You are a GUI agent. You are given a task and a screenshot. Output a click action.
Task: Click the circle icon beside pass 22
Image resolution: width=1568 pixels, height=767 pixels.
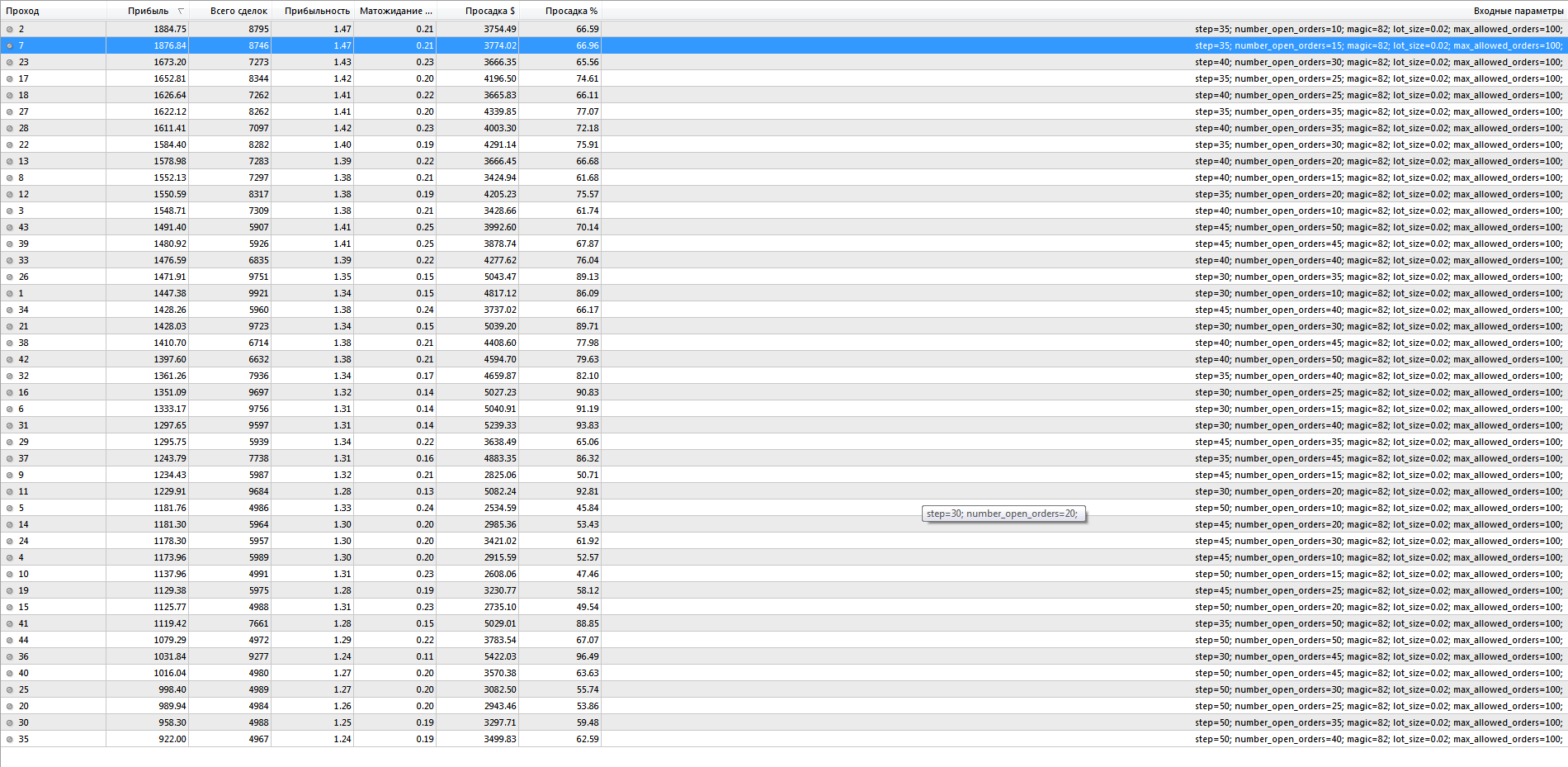coord(10,144)
